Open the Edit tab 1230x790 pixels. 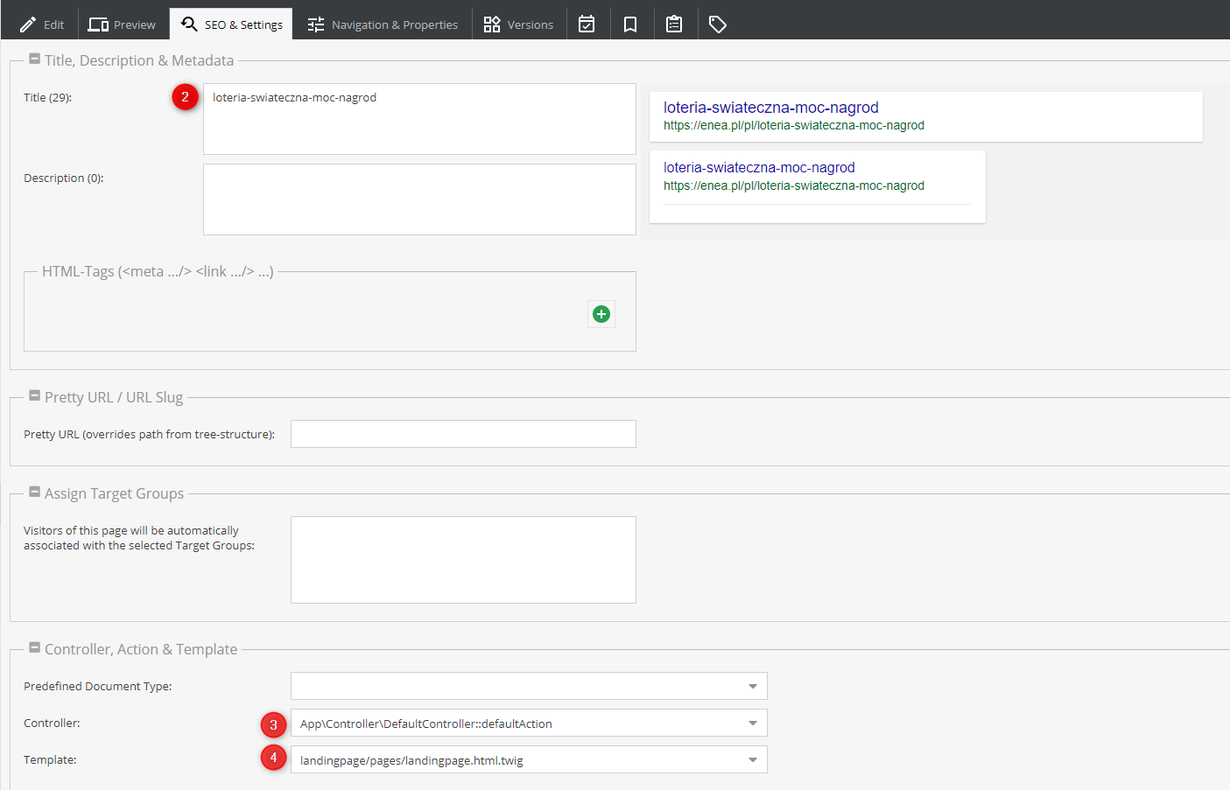(42, 24)
